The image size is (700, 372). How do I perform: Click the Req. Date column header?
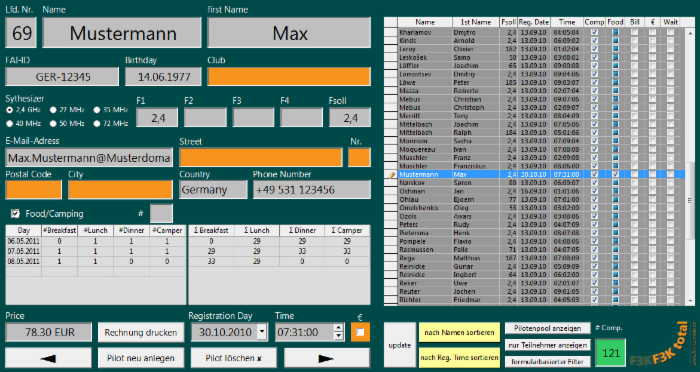tap(534, 22)
